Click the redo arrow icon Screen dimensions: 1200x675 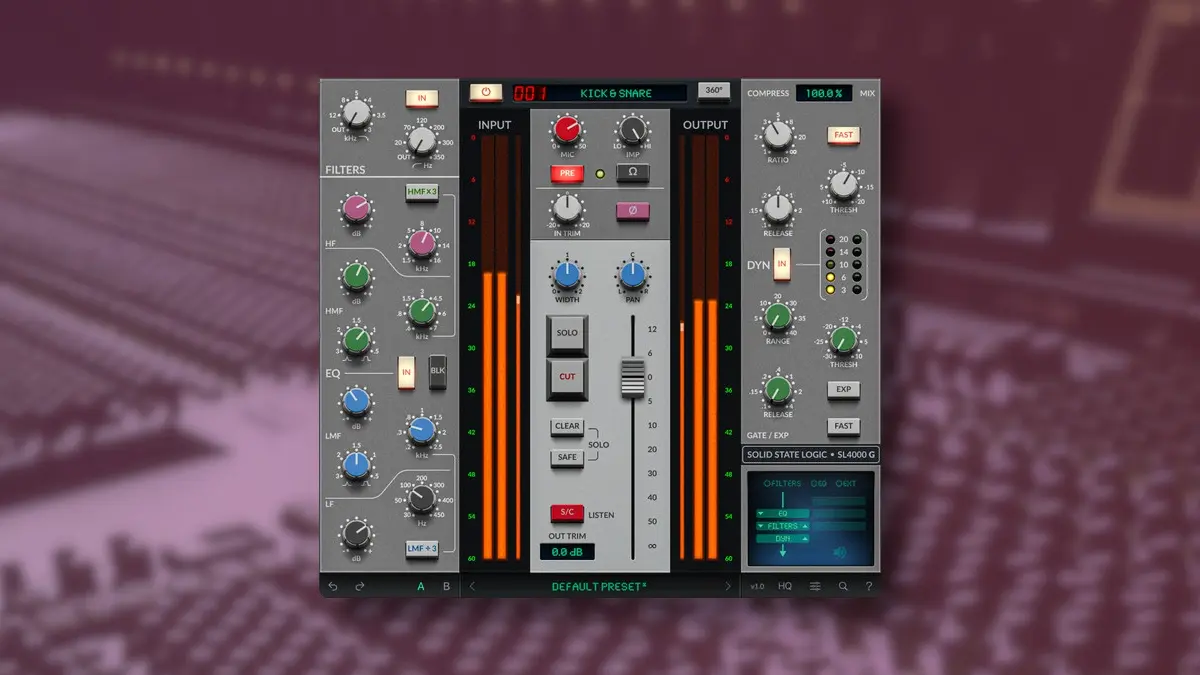pyautogui.click(x=359, y=586)
